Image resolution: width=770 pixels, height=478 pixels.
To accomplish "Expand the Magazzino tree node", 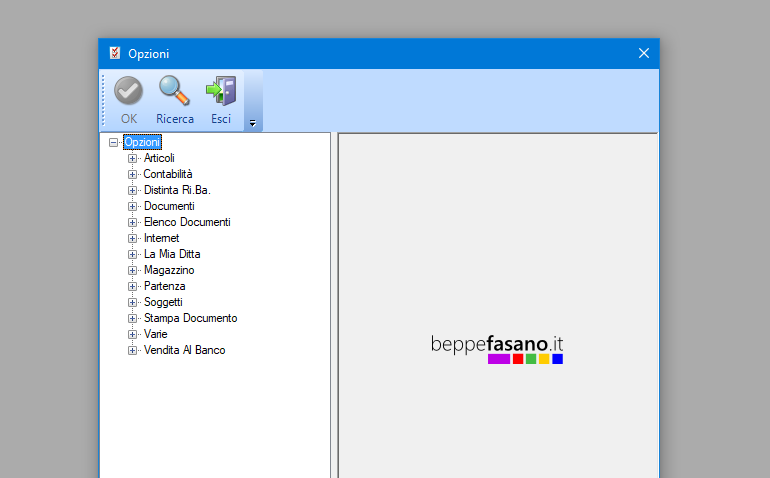I will click(x=132, y=270).
